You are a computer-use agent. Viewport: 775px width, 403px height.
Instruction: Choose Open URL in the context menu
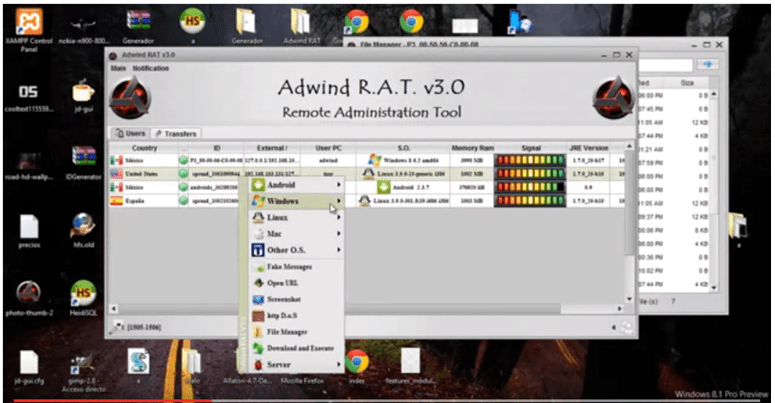(296, 283)
